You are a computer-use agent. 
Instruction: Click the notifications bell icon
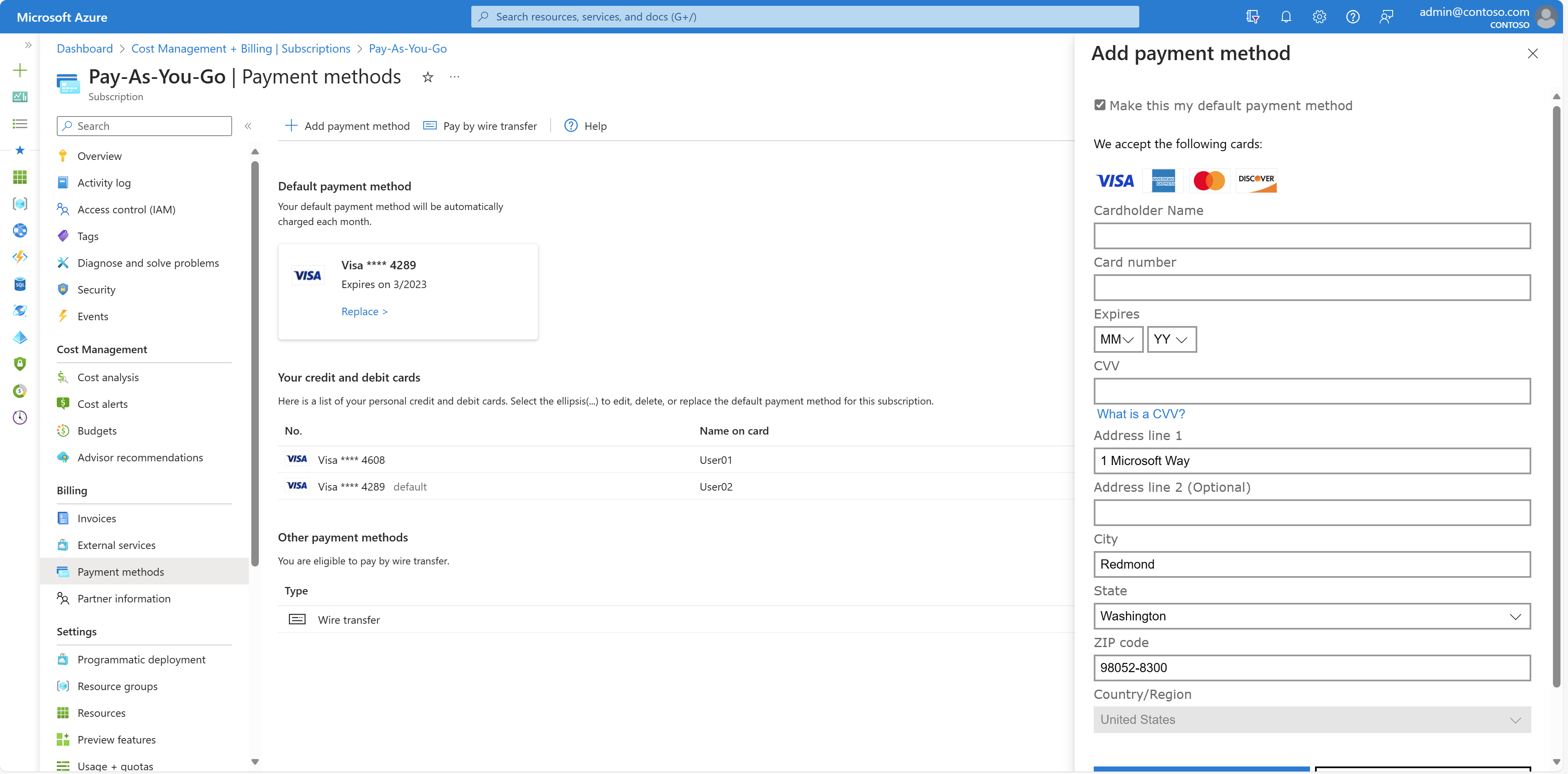click(1285, 16)
